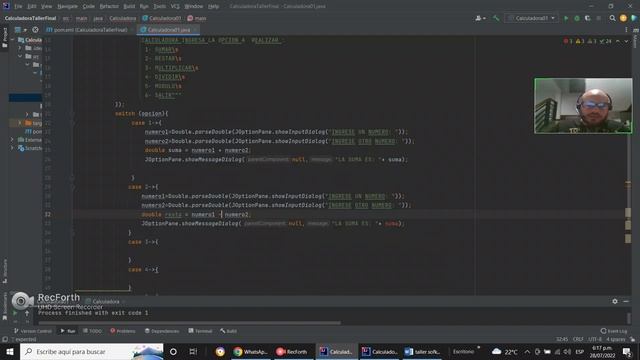Collapse the CalculadoraTallerFinal root node

coord(13,40)
